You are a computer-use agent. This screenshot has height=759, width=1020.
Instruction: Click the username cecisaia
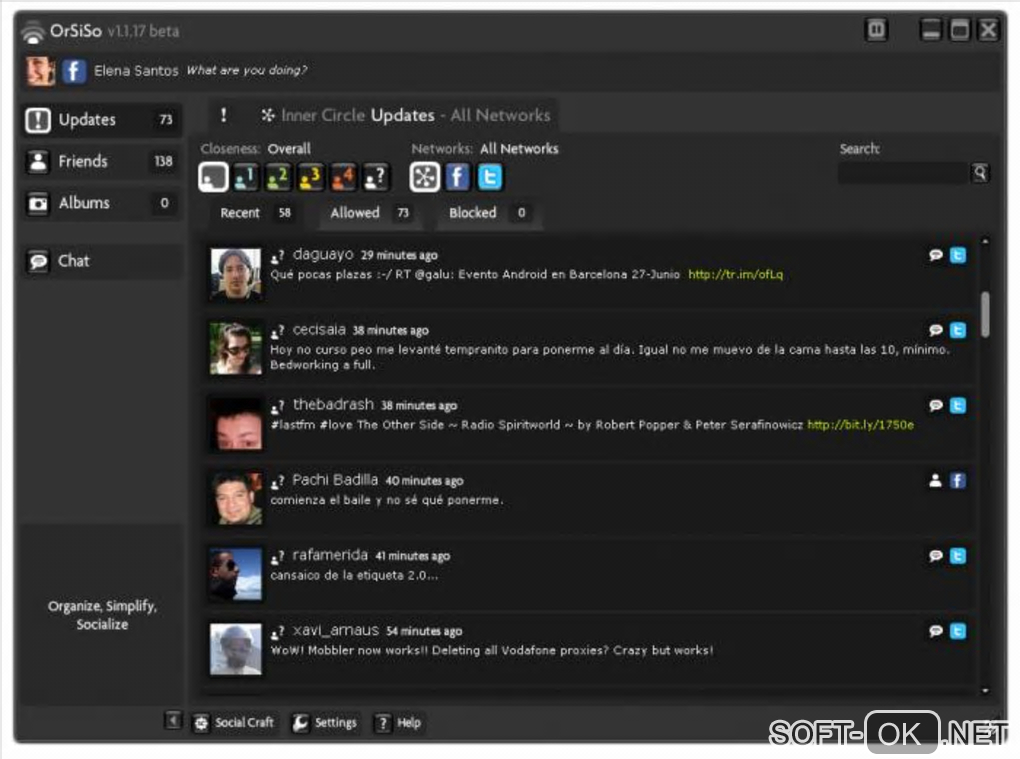(x=319, y=330)
